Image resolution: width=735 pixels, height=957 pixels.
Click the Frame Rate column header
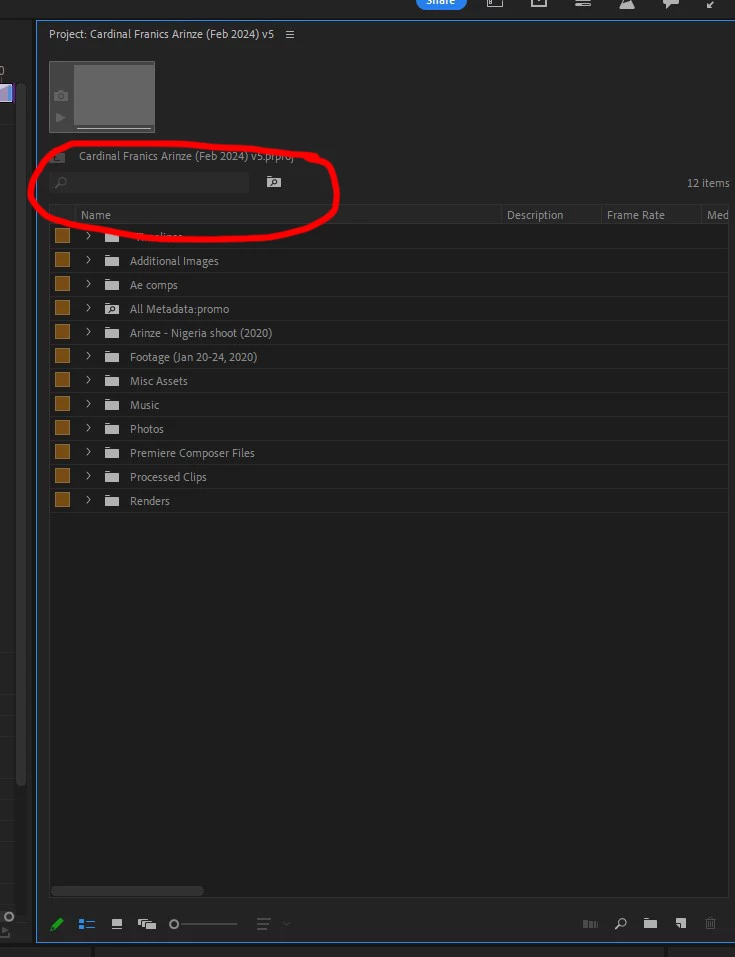(x=651, y=215)
